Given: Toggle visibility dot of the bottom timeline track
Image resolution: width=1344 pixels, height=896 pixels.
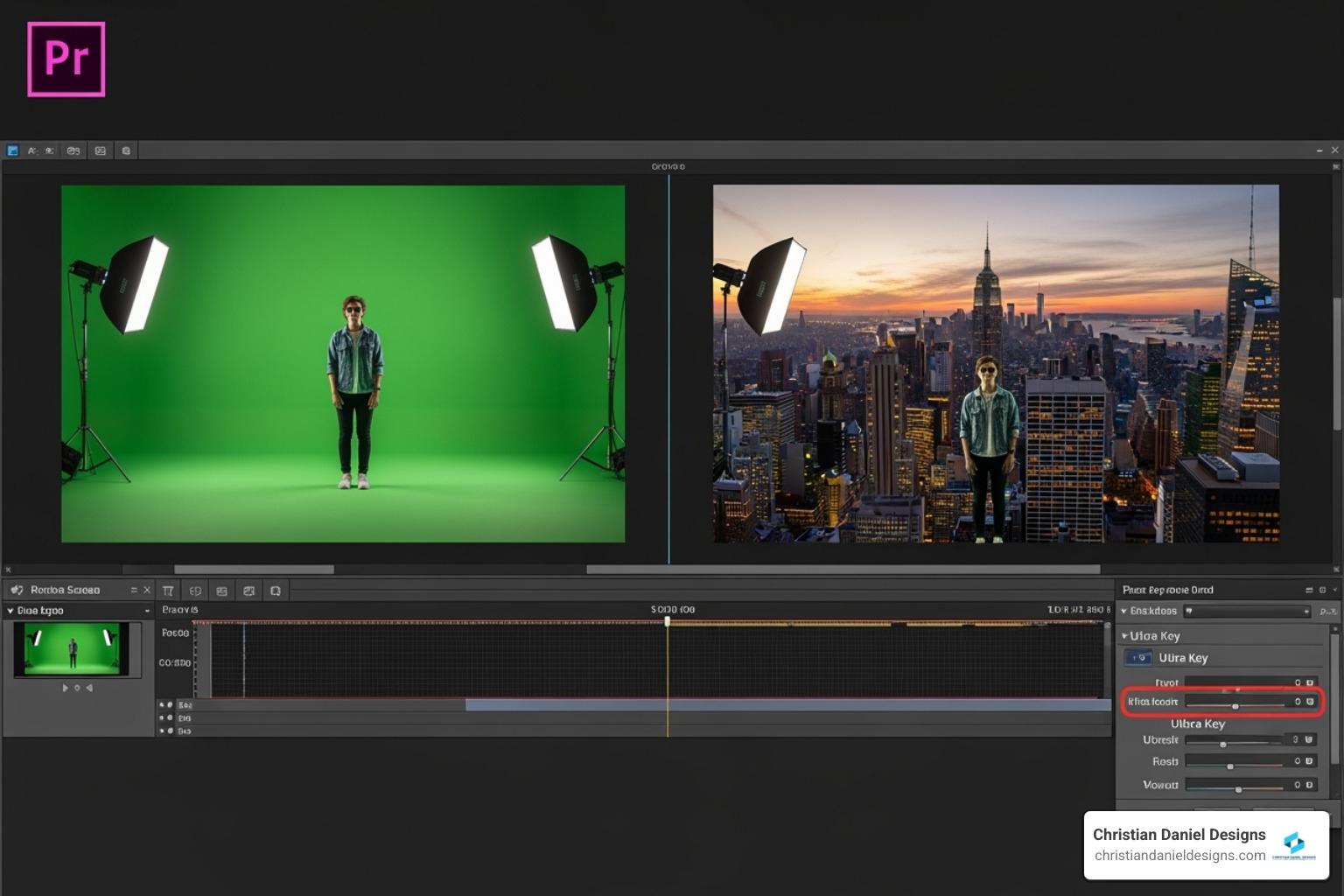Looking at the screenshot, I should click(x=170, y=731).
